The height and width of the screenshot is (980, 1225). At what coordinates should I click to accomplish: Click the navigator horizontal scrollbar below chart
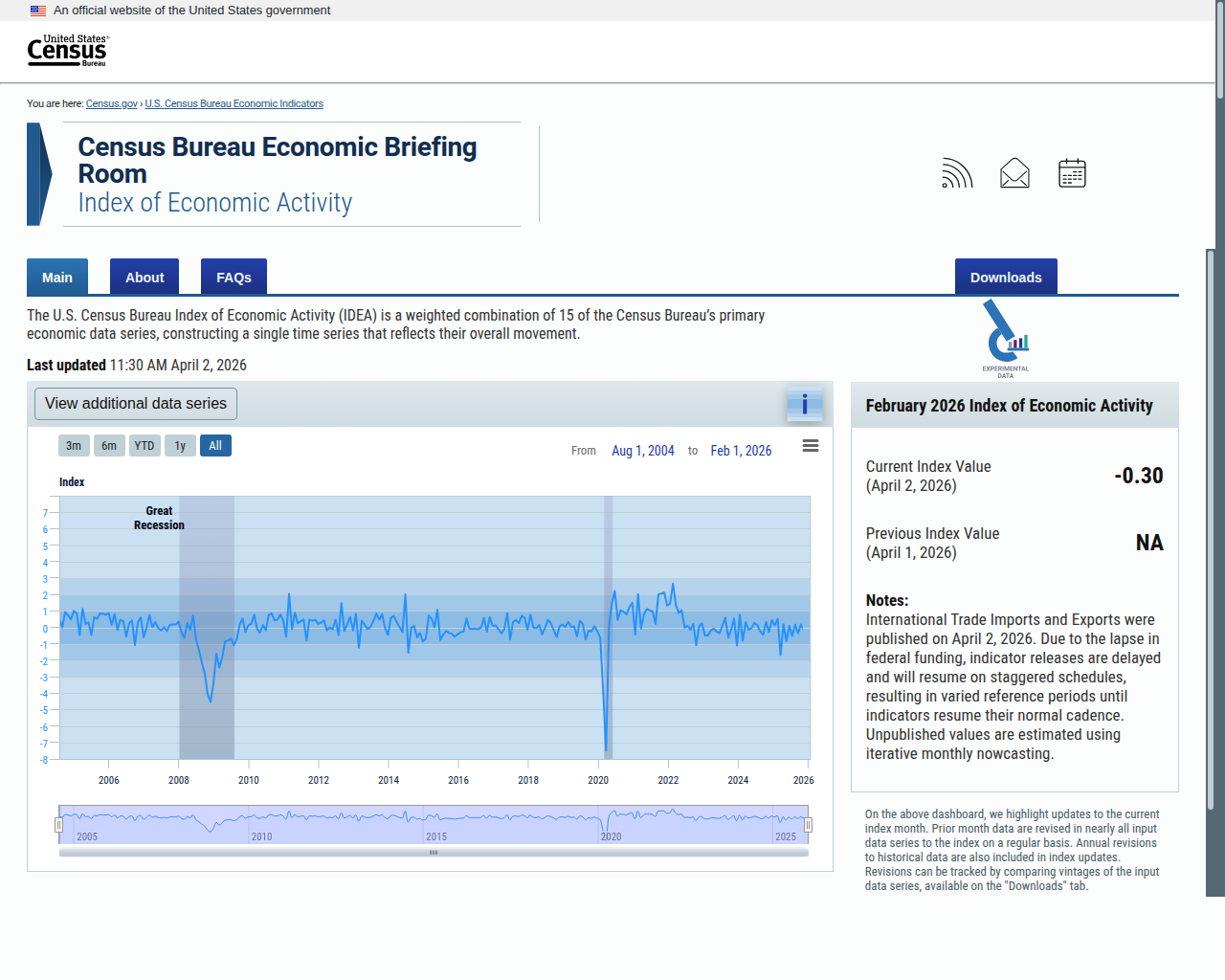click(x=434, y=852)
